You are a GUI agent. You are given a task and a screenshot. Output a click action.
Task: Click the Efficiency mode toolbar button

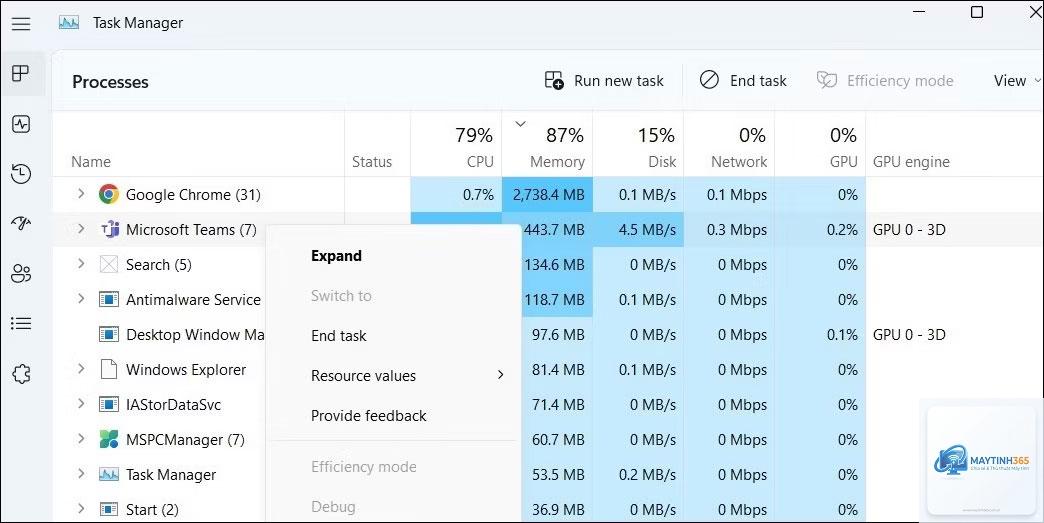(886, 81)
